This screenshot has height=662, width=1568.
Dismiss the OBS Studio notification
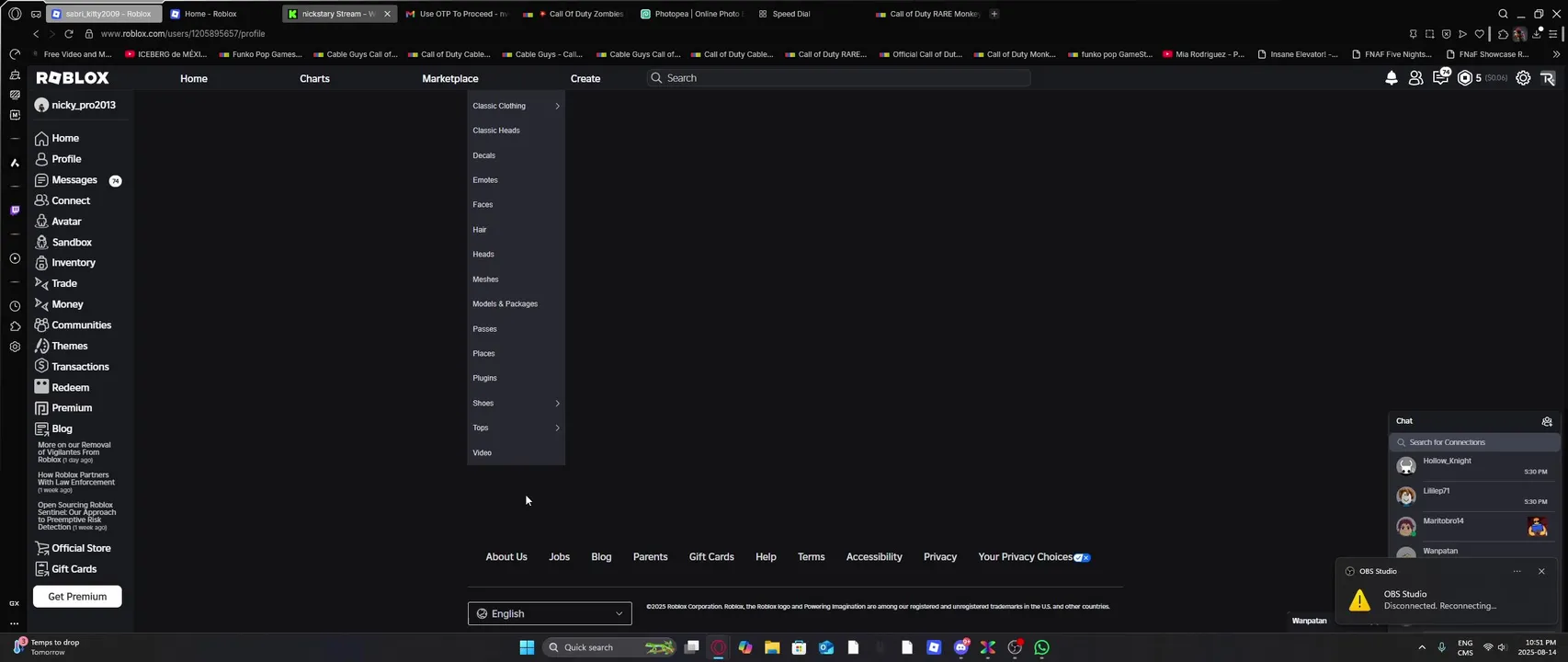(x=1541, y=571)
